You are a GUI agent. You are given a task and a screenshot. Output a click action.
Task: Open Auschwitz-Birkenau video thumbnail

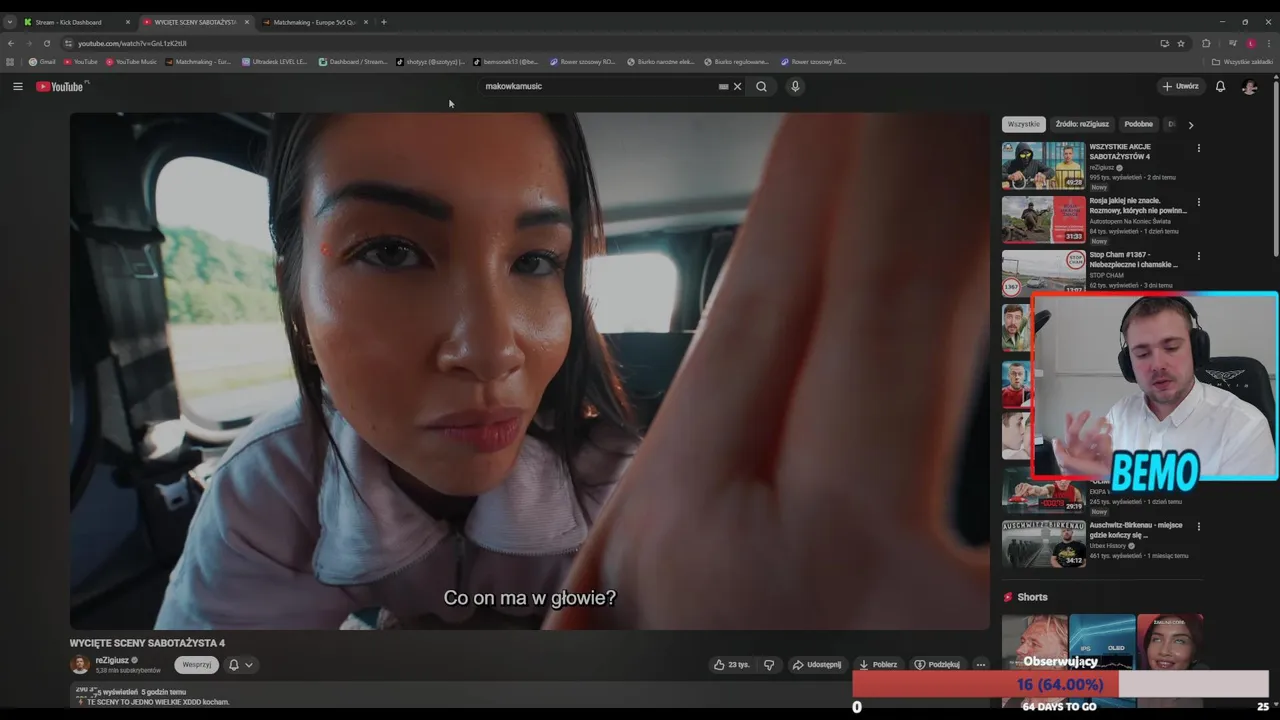[1043, 543]
